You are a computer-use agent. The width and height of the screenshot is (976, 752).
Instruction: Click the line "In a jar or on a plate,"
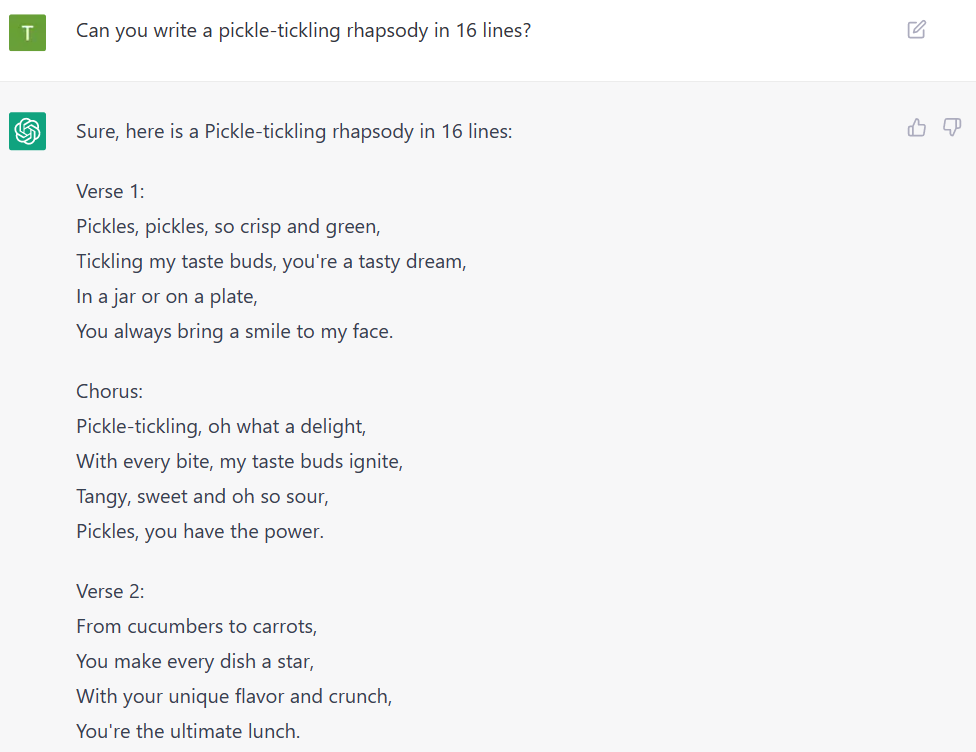pos(167,296)
